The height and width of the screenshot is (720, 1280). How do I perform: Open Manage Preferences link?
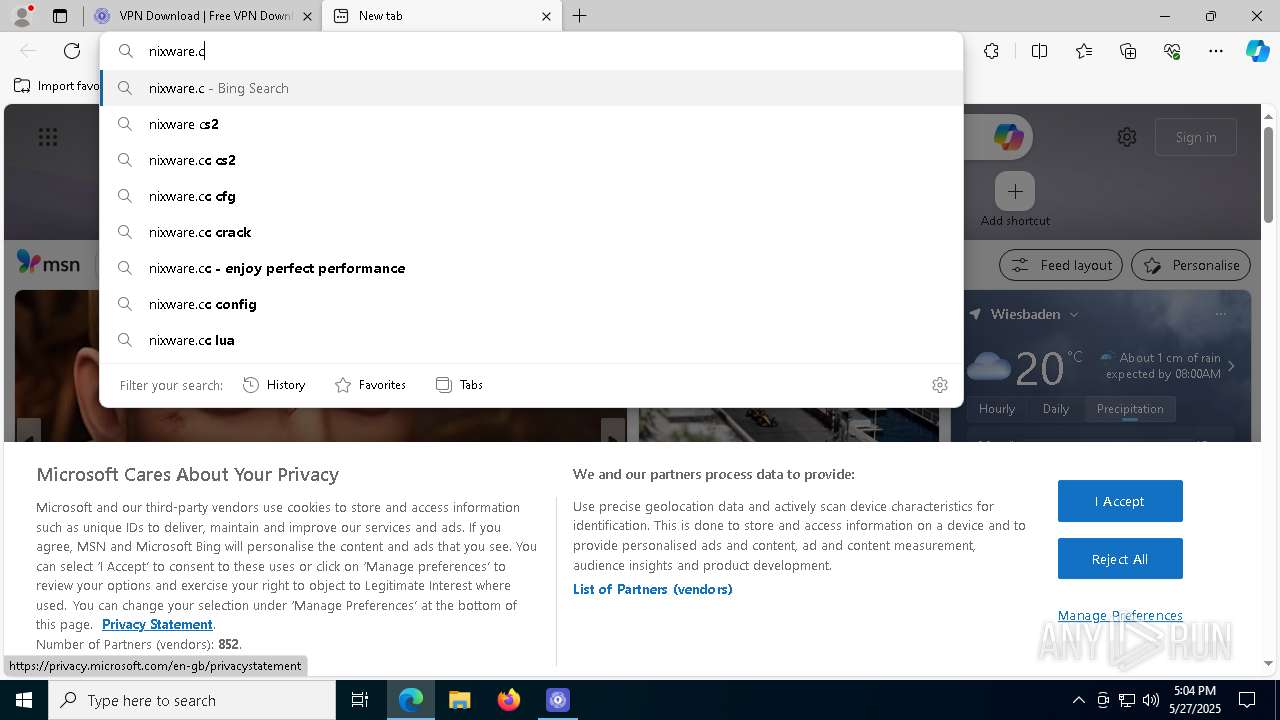coord(1120,615)
